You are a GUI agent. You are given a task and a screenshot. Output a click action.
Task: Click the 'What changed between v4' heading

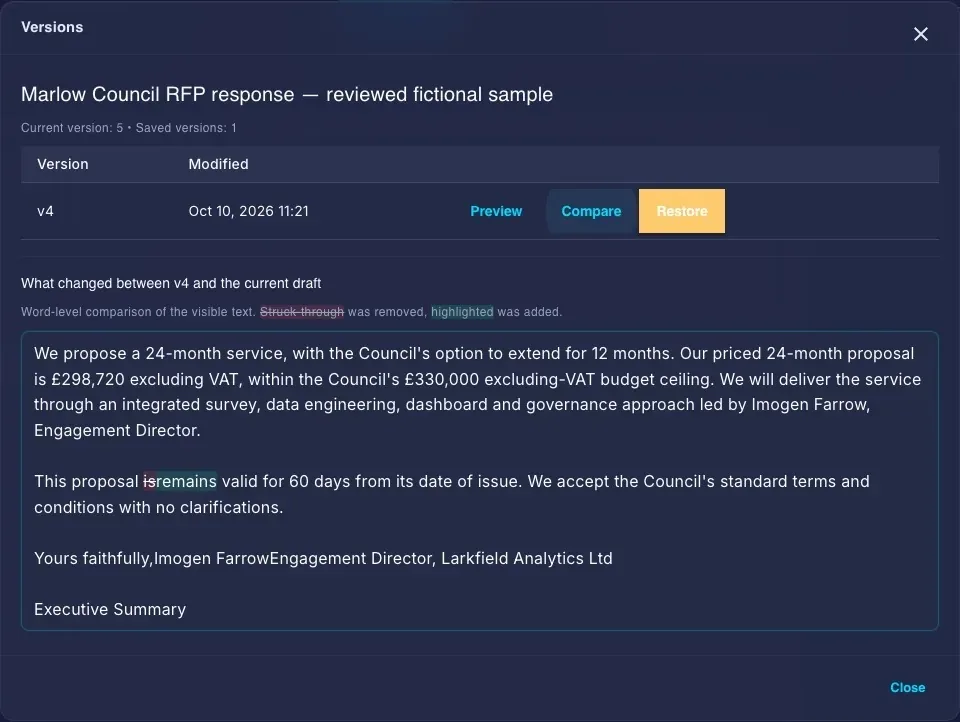(171, 284)
